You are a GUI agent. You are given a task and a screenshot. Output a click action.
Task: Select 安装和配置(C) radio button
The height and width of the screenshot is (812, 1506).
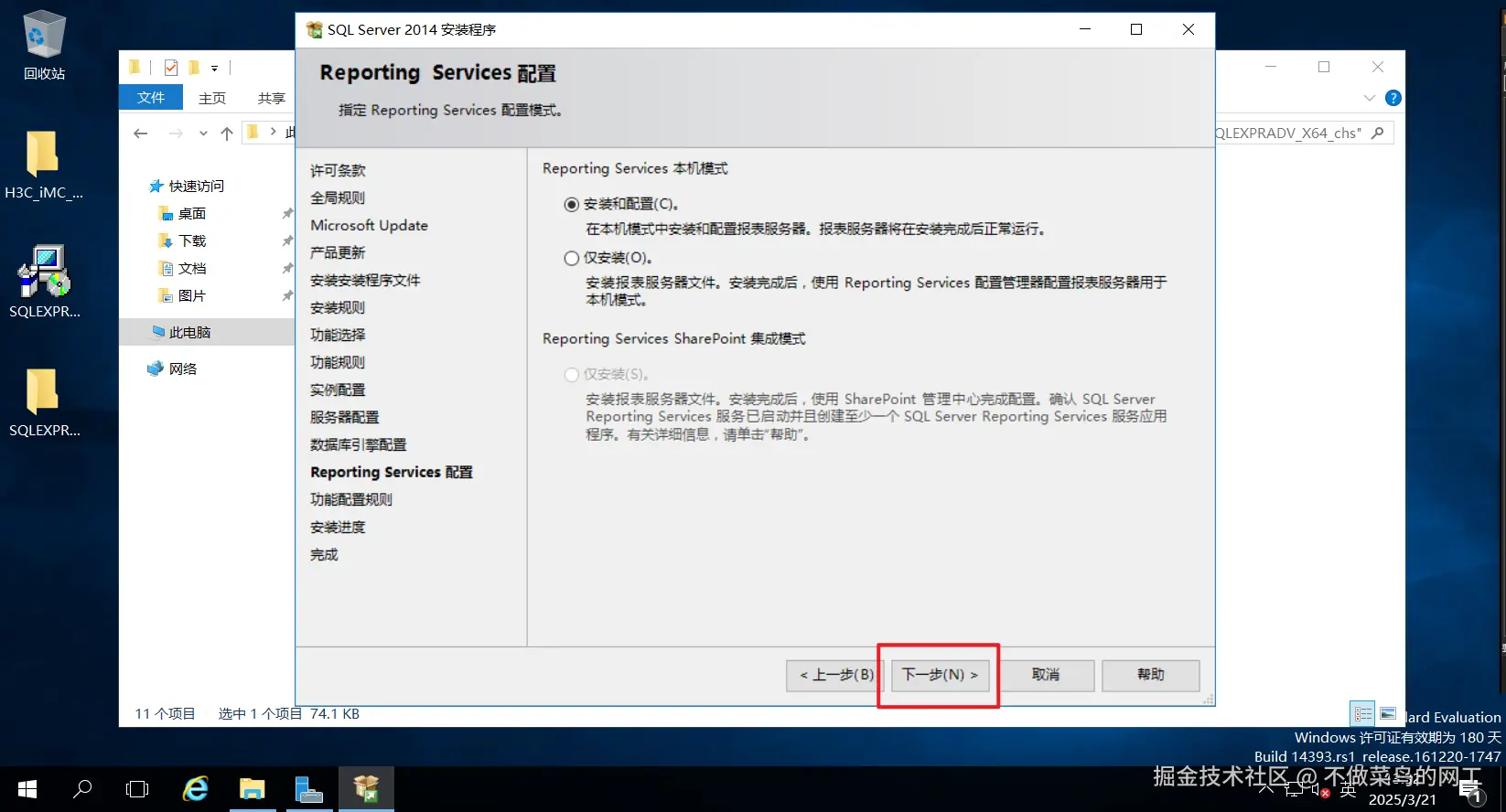[x=572, y=205]
